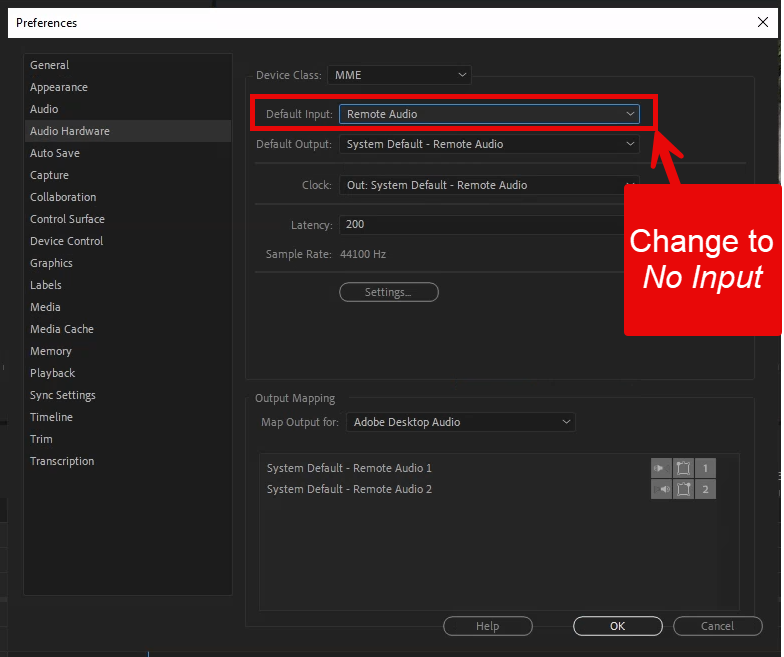Screen dimensions: 784x657
Task: Click the Settings... button
Action: [x=389, y=292]
